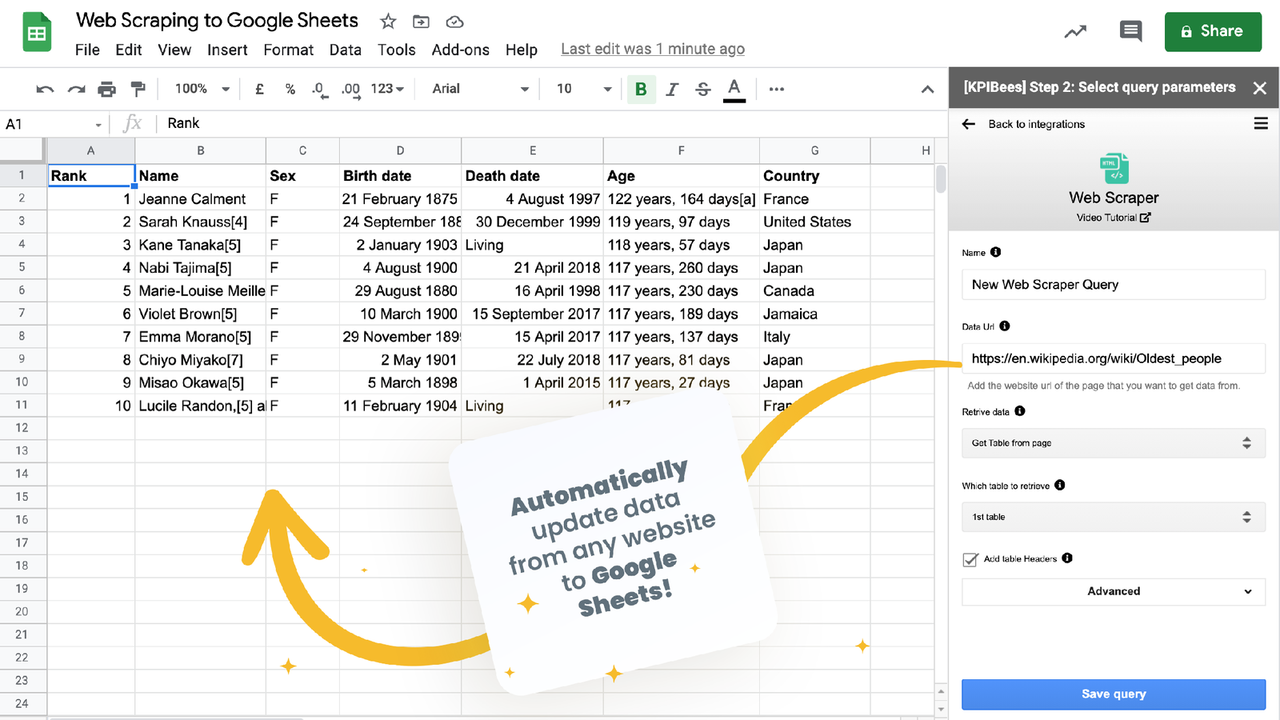This screenshot has width=1280, height=720.
Task: Redo the last action
Action: point(76,89)
